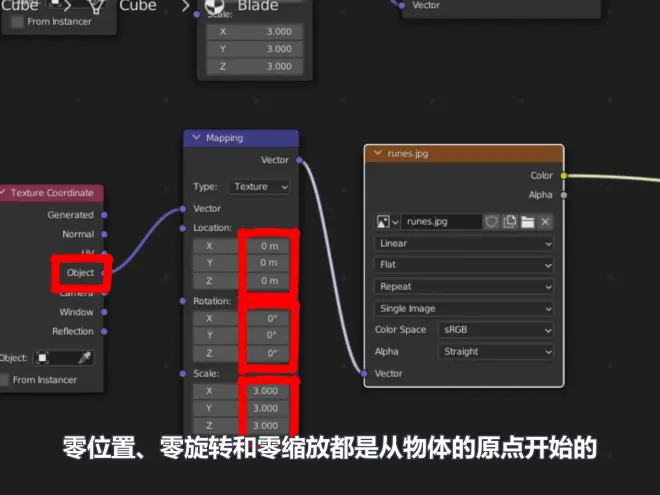Open Linear interpolation dropdown
This screenshot has width=660, height=495.
pos(464,243)
